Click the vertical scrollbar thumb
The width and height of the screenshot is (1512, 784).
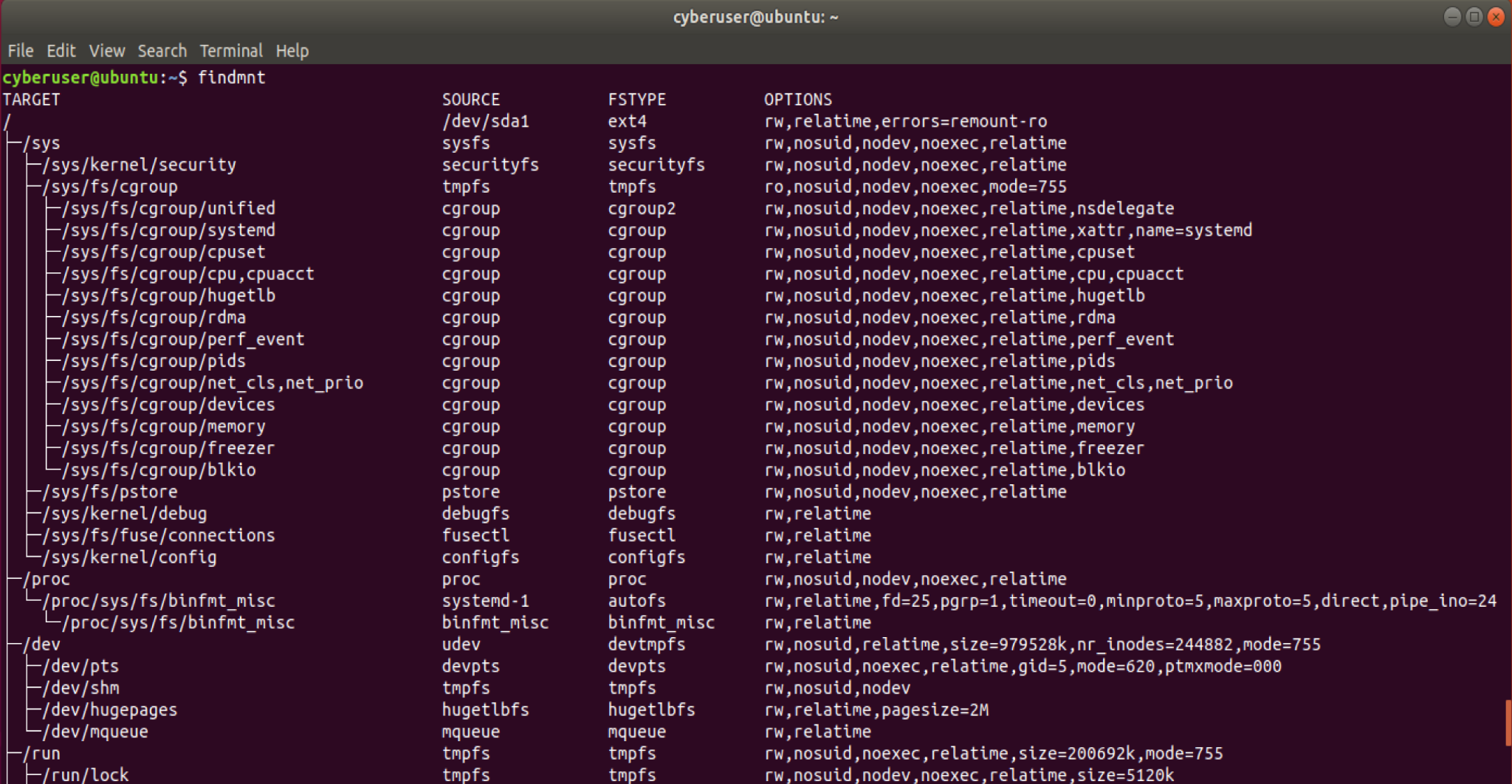(x=1508, y=723)
